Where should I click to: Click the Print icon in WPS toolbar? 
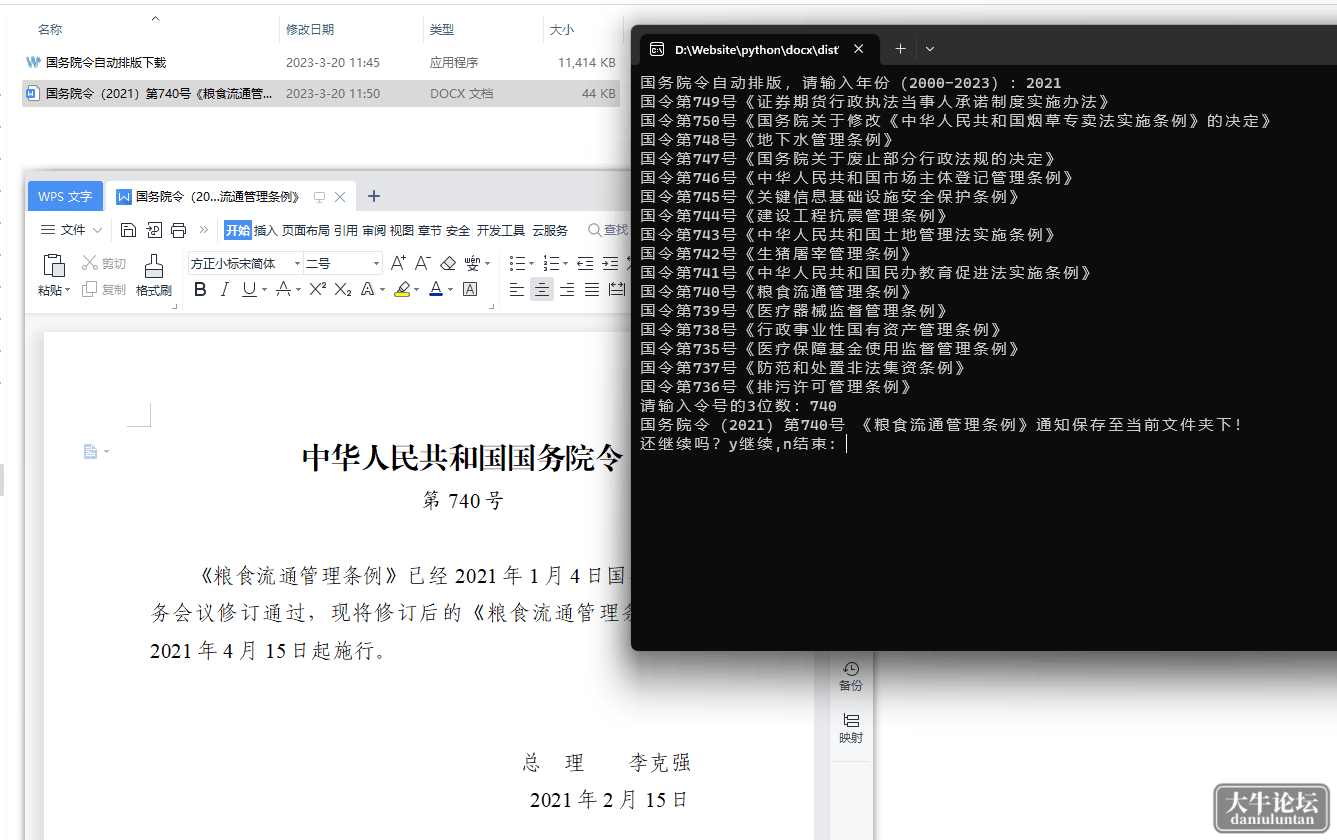tap(178, 230)
